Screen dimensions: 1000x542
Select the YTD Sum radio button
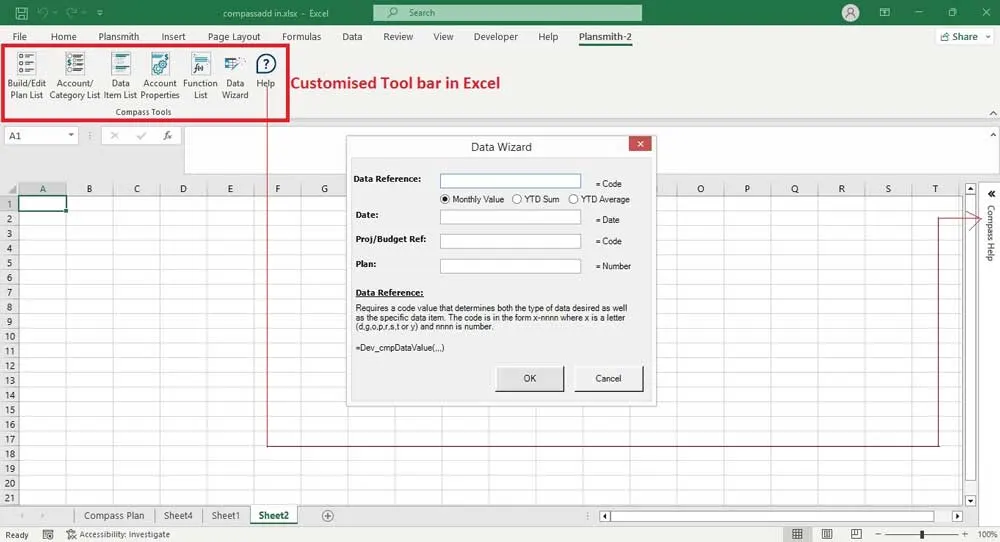coord(517,199)
